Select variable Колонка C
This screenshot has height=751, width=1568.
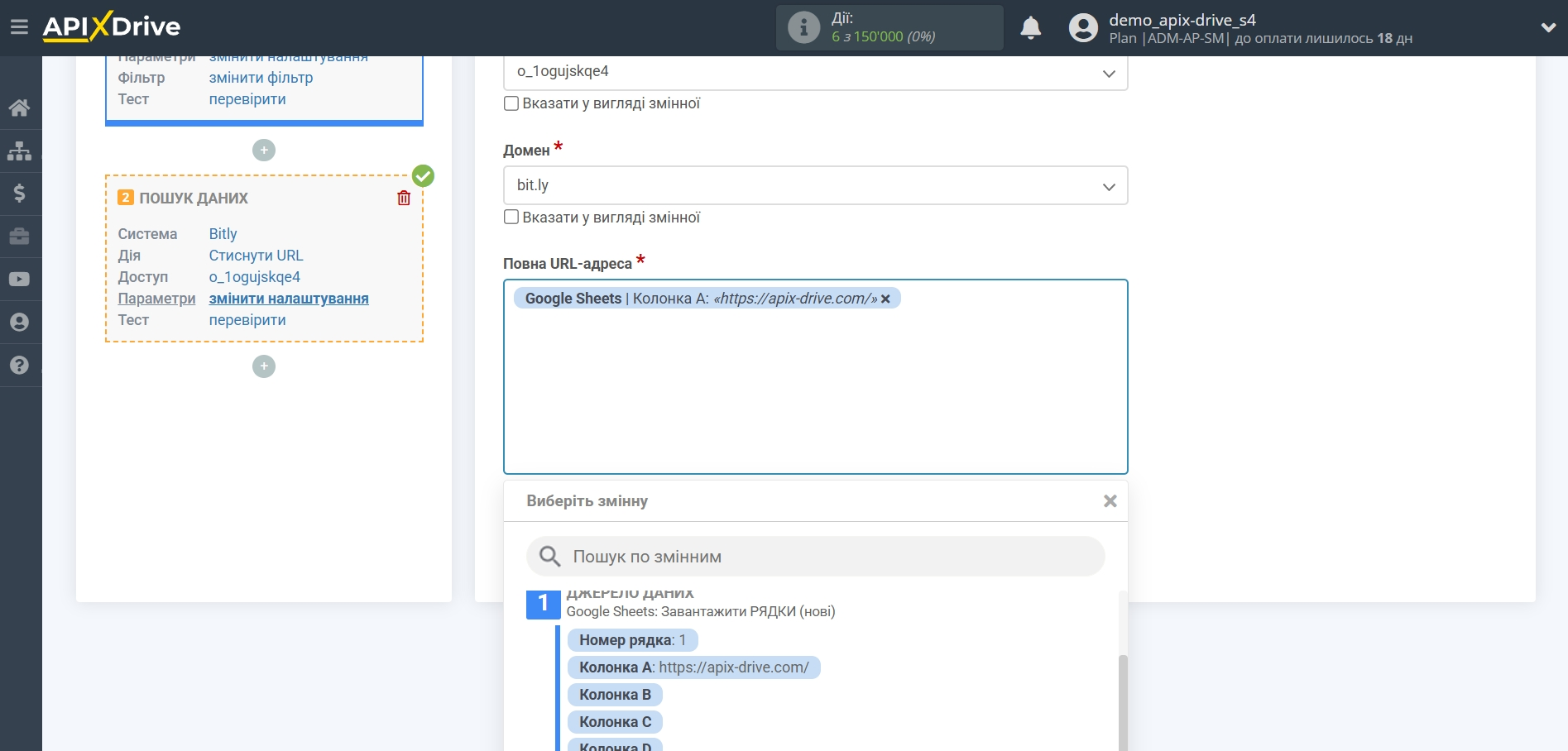tap(615, 722)
